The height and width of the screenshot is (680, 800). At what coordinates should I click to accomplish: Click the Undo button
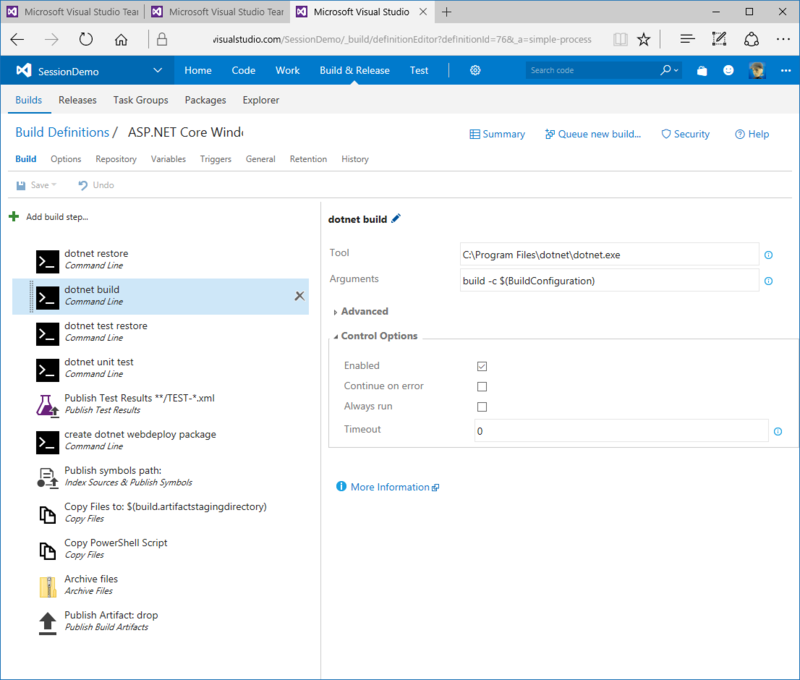coord(96,185)
